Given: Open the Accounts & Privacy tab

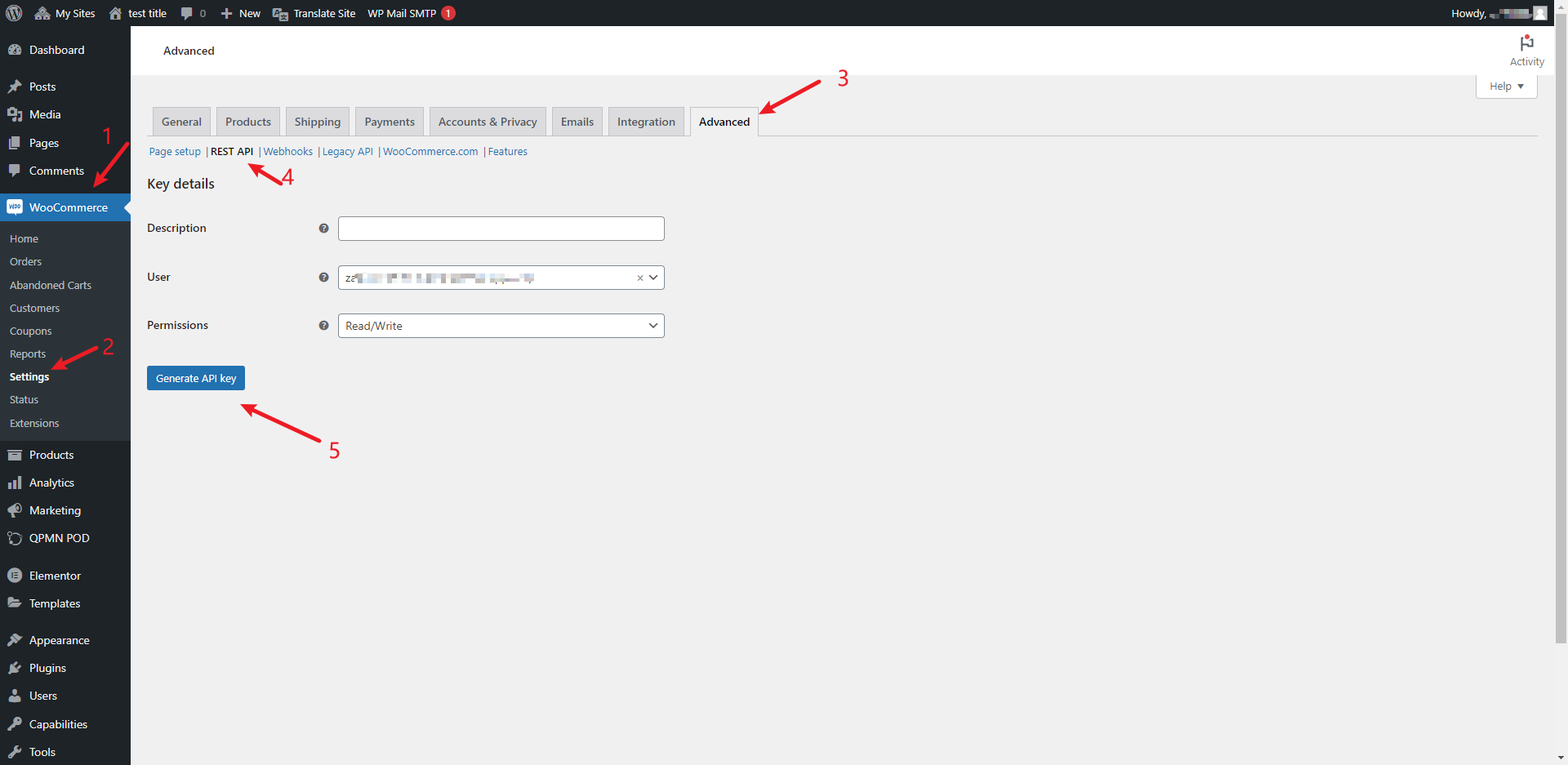Looking at the screenshot, I should coord(488,122).
